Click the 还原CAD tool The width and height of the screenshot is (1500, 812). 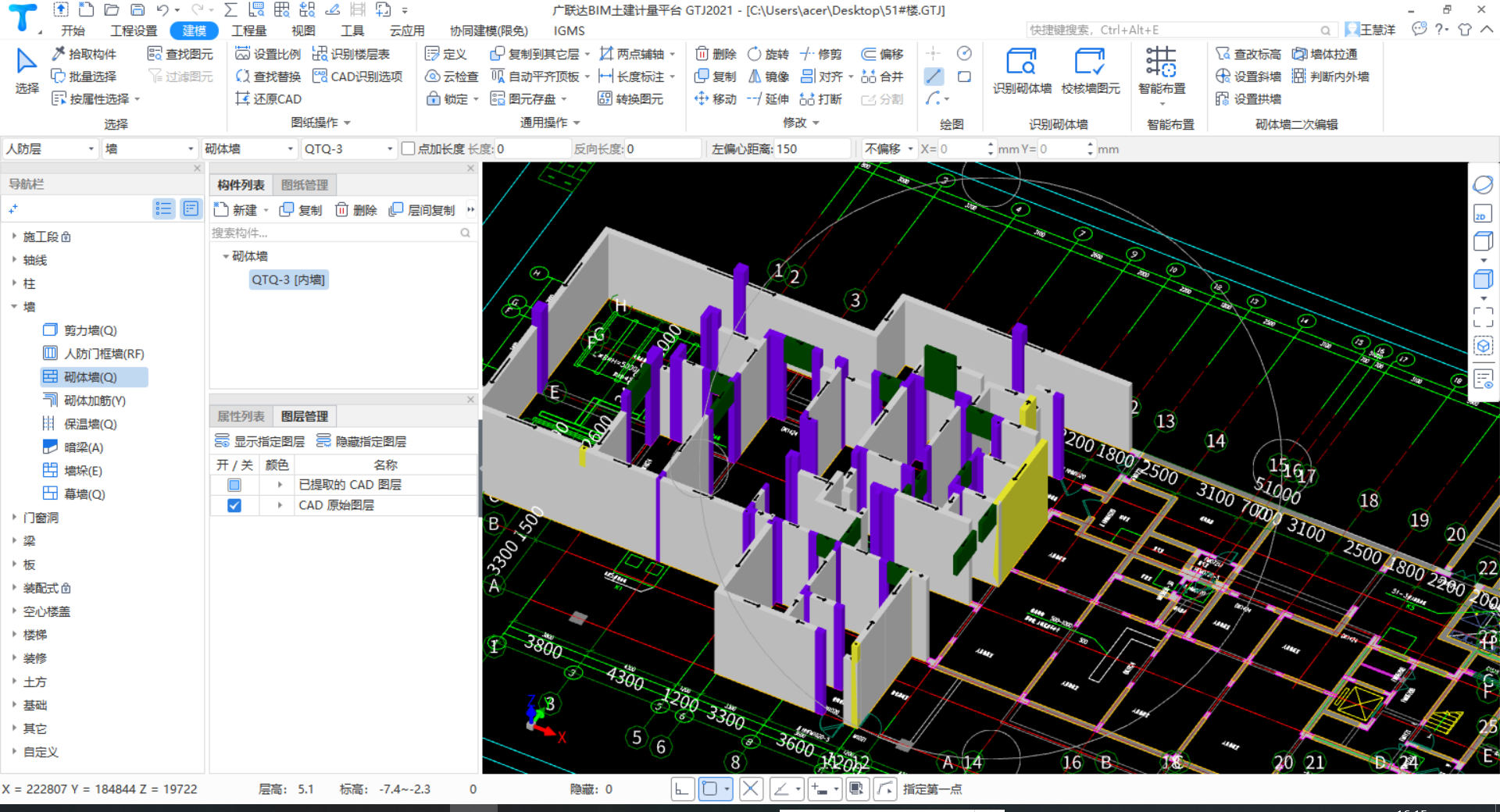[x=268, y=99]
